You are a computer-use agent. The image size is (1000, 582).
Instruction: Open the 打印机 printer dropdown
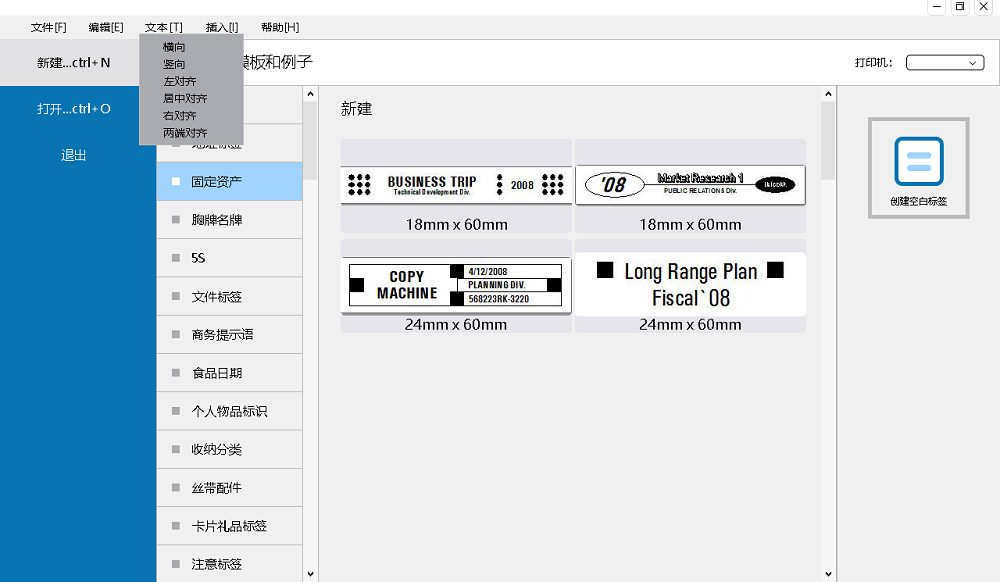pyautogui.click(x=945, y=63)
